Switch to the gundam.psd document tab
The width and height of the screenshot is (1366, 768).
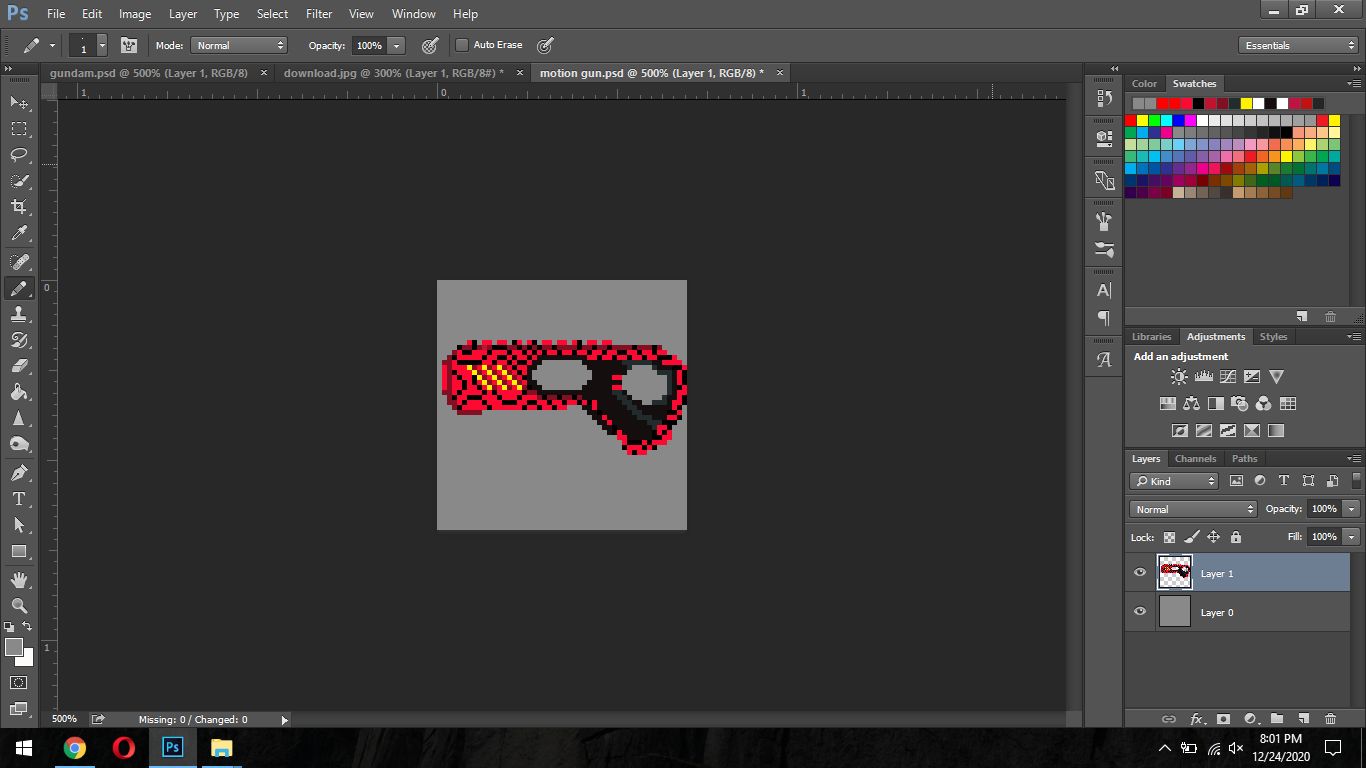[149, 73]
